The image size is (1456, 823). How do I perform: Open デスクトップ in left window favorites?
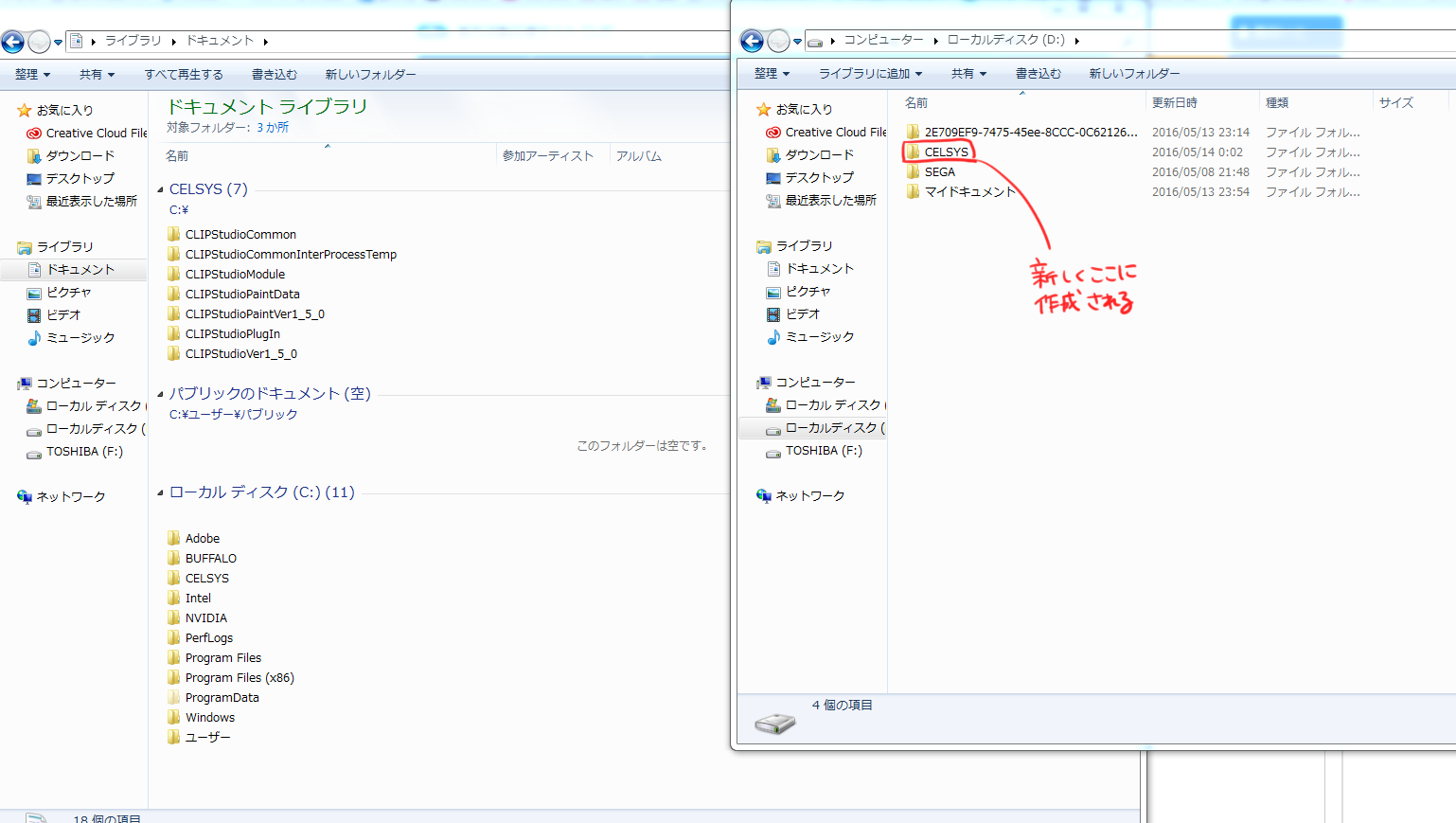click(x=71, y=179)
